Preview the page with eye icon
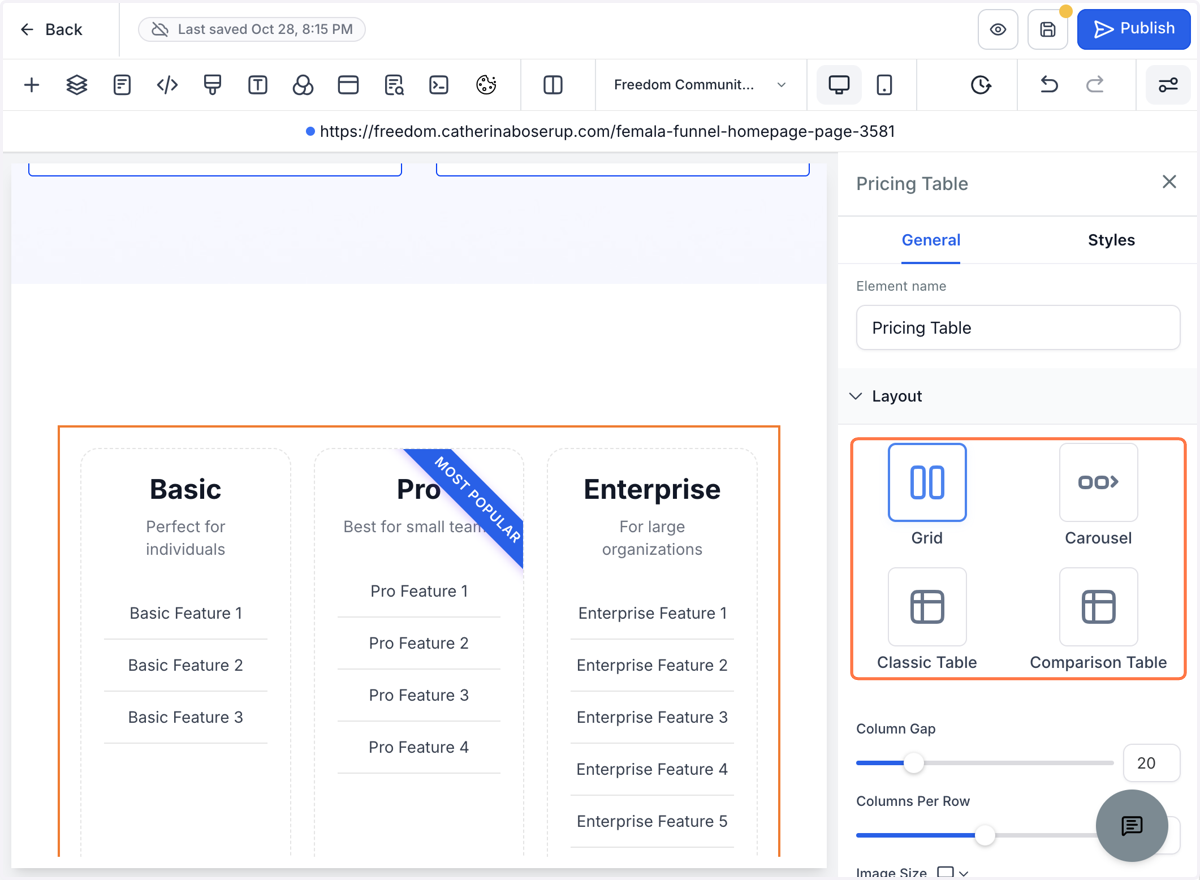Image resolution: width=1200 pixels, height=880 pixels. click(998, 30)
